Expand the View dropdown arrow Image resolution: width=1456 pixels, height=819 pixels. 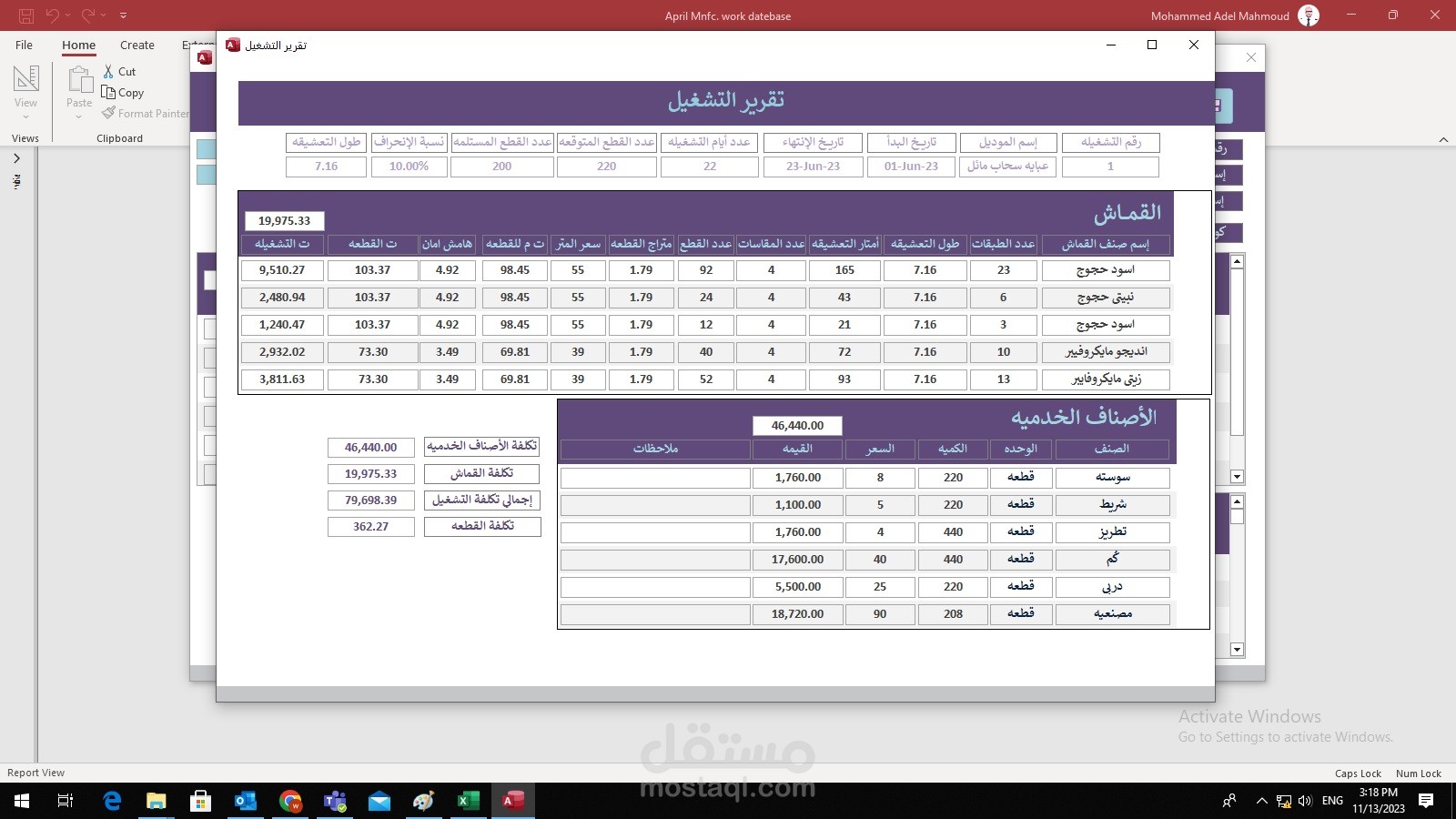pyautogui.click(x=25, y=116)
